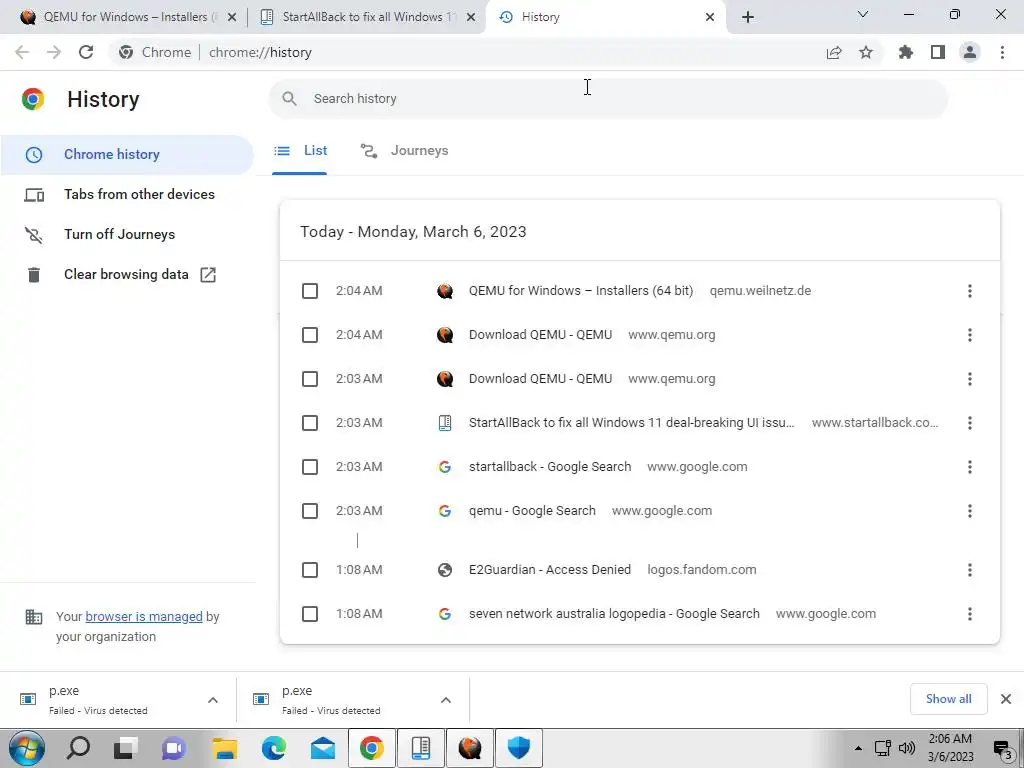Close the StartAllBack tab
Image resolution: width=1024 pixels, height=768 pixels.
471,17
